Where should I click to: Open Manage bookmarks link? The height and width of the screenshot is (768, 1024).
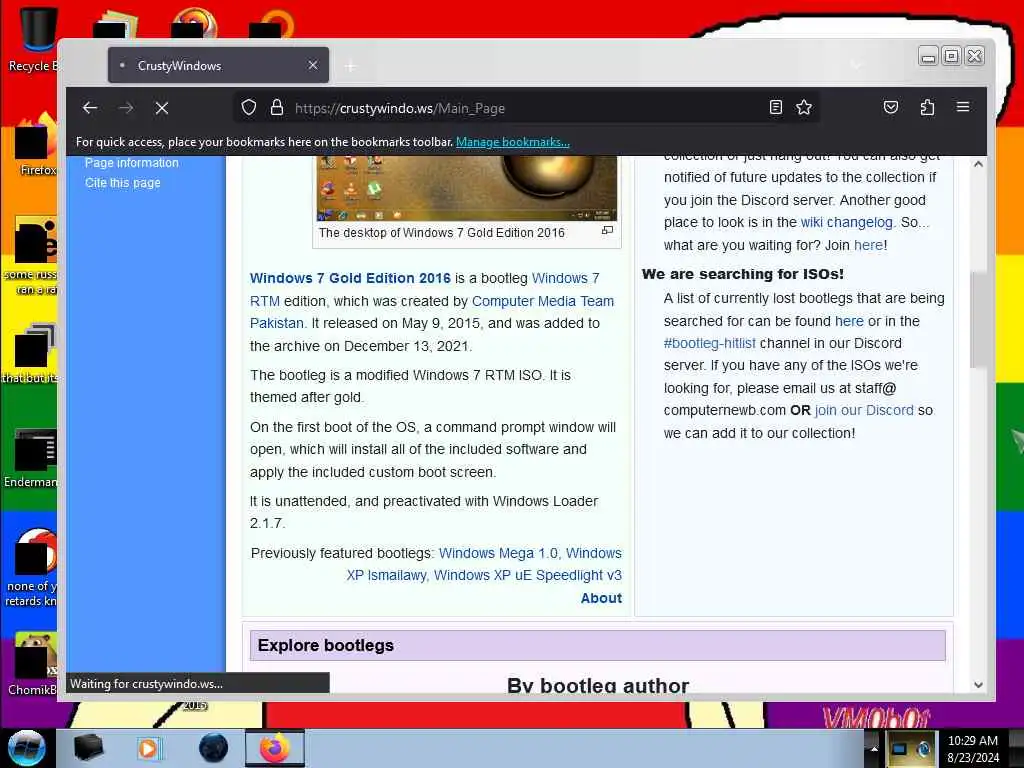coord(513,142)
